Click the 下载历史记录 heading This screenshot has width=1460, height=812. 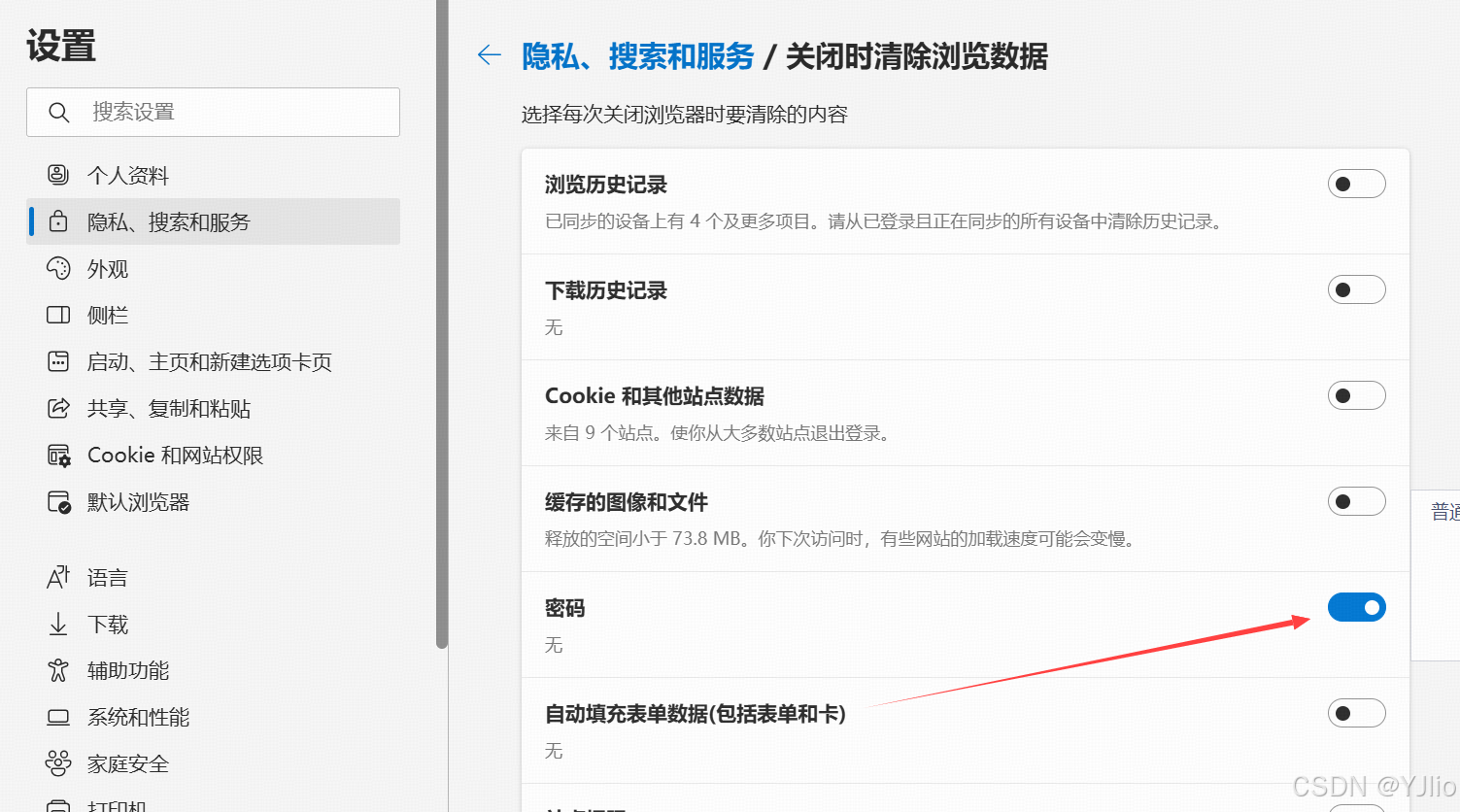coord(606,290)
